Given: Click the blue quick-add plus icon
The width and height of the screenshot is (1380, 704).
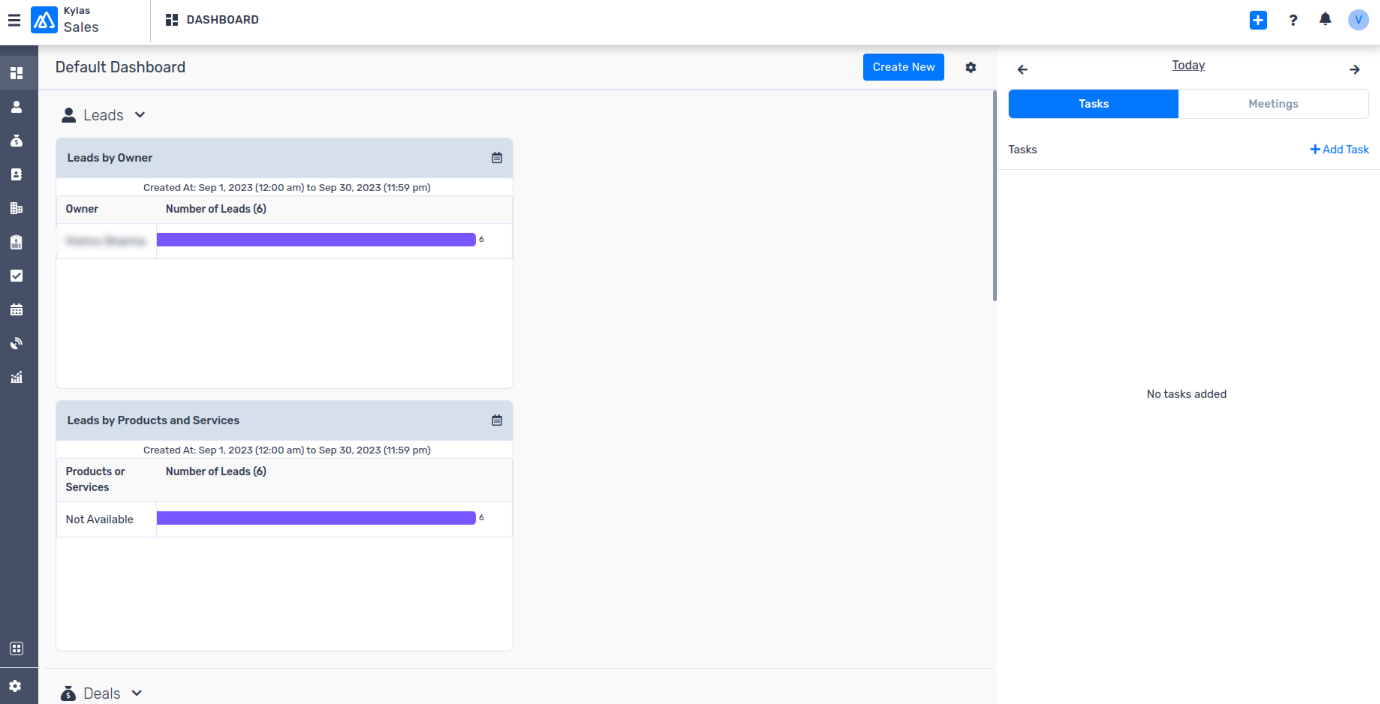Looking at the screenshot, I should 1258,20.
